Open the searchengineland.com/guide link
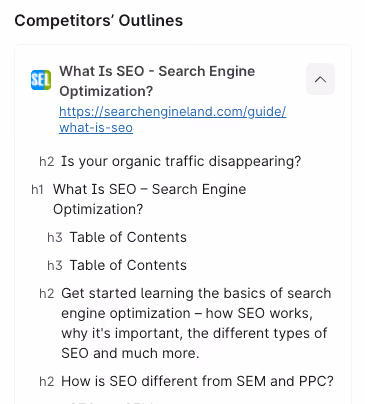 pyautogui.click(x=172, y=112)
